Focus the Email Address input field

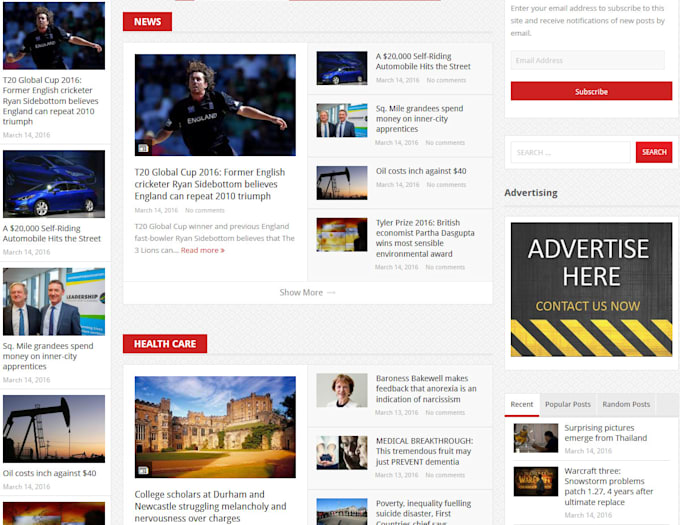click(x=587, y=60)
